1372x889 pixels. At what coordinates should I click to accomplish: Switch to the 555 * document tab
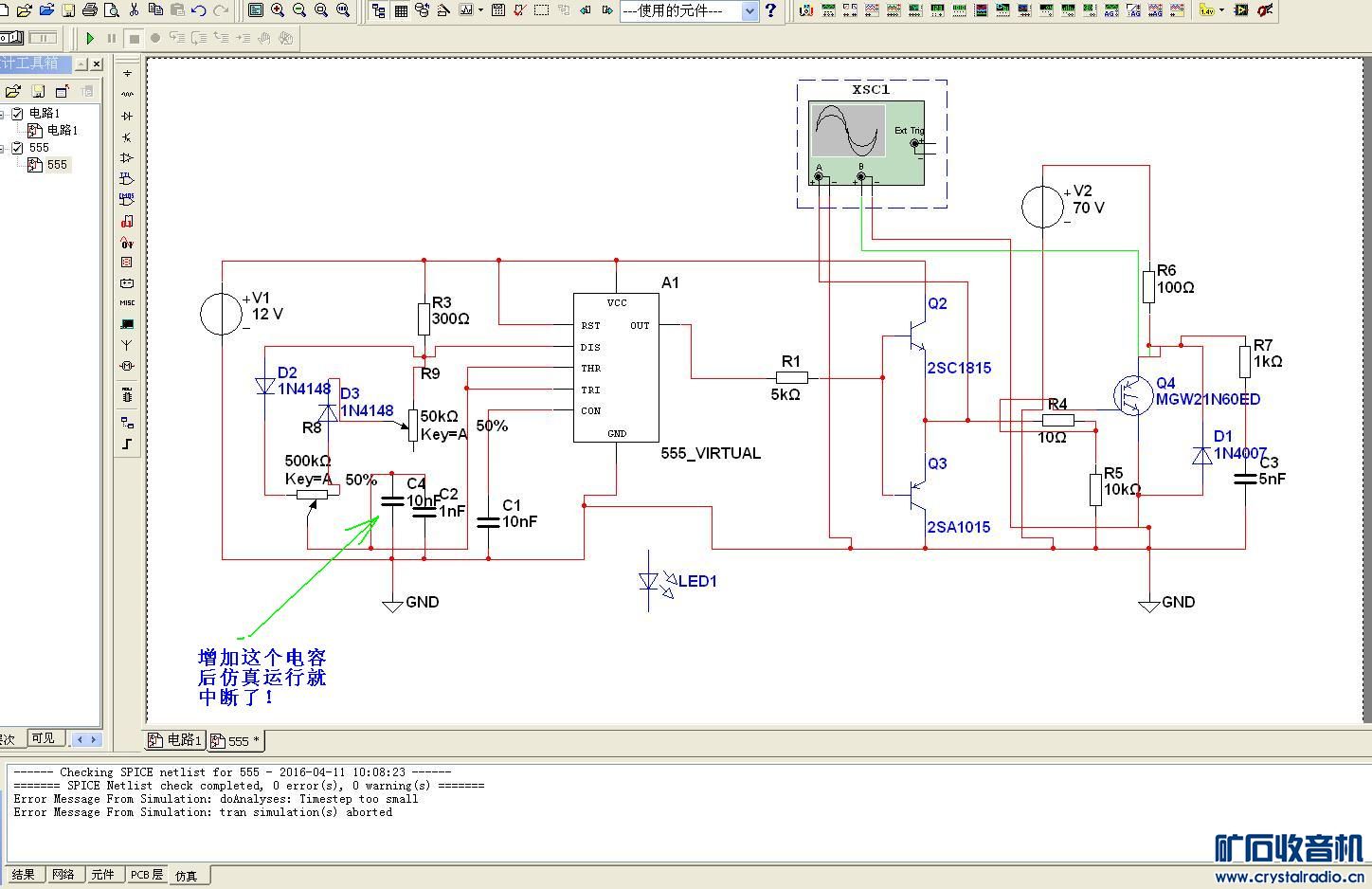[x=237, y=740]
